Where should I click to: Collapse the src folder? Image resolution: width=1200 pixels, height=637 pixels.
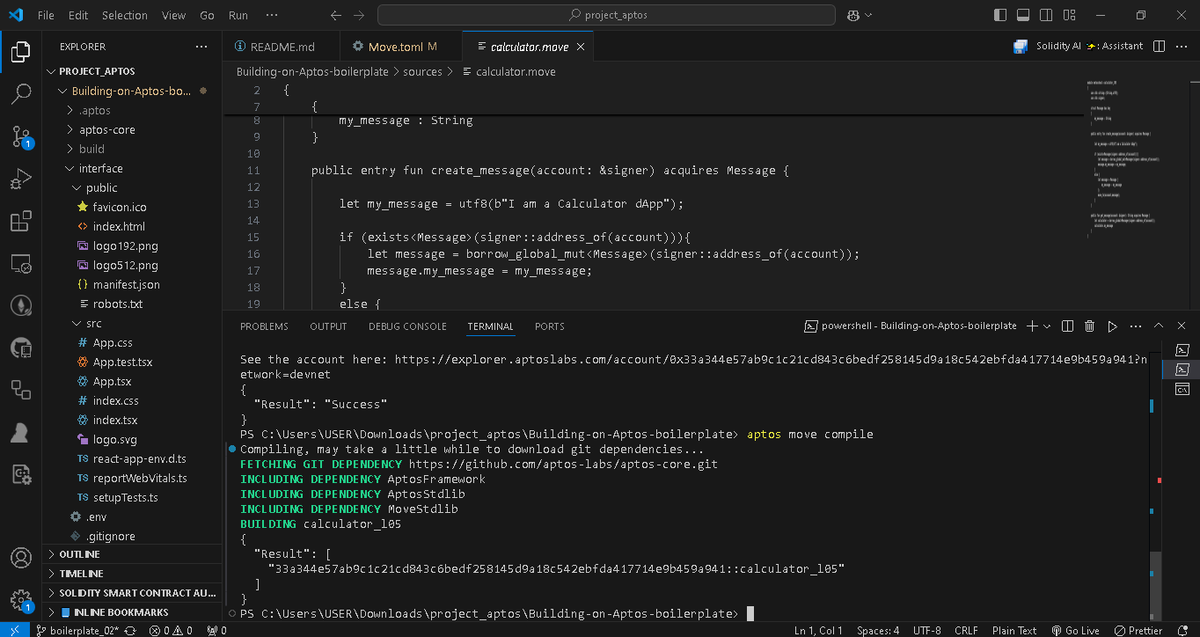point(93,323)
